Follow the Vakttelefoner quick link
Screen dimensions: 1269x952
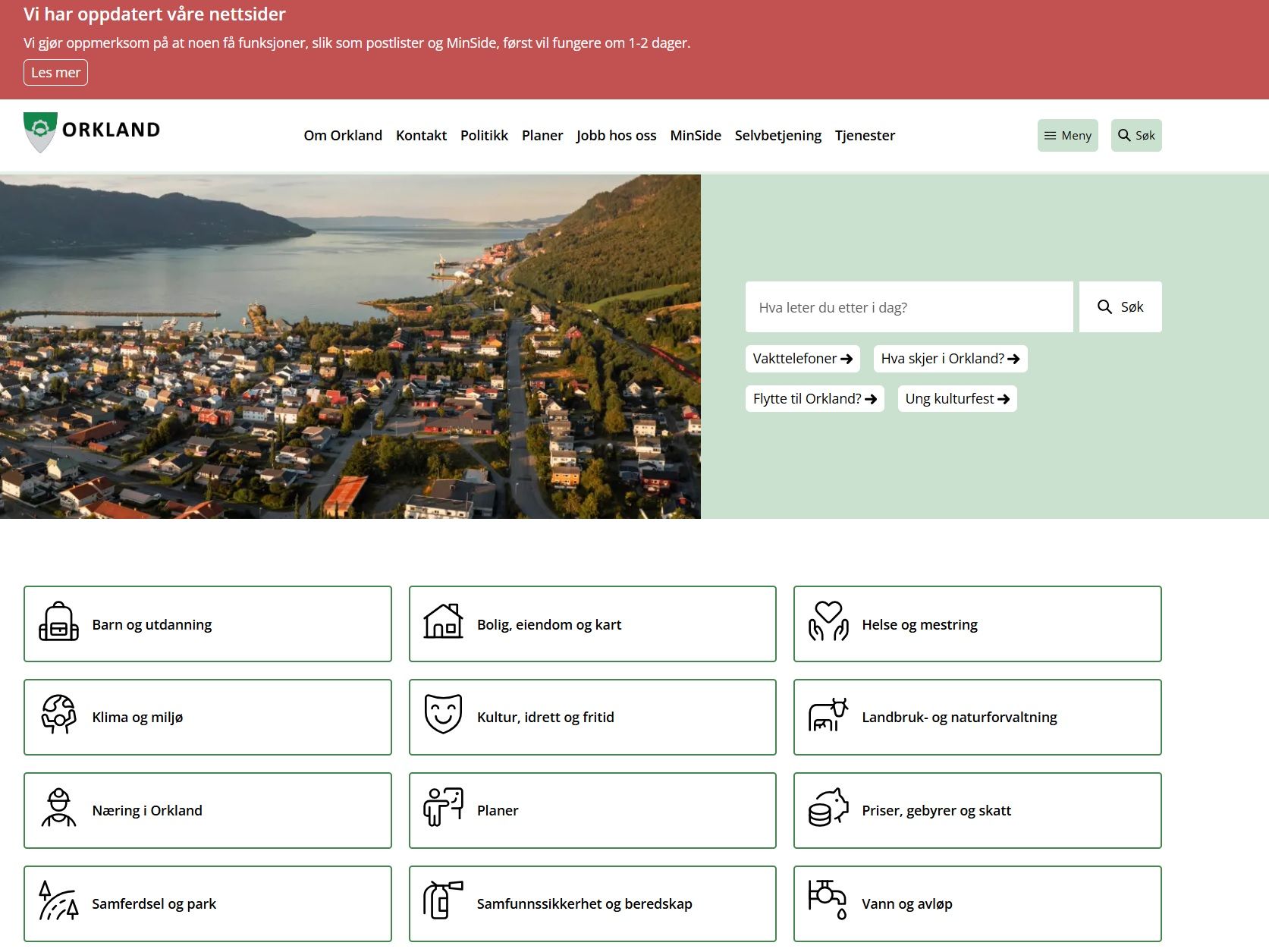pos(802,359)
